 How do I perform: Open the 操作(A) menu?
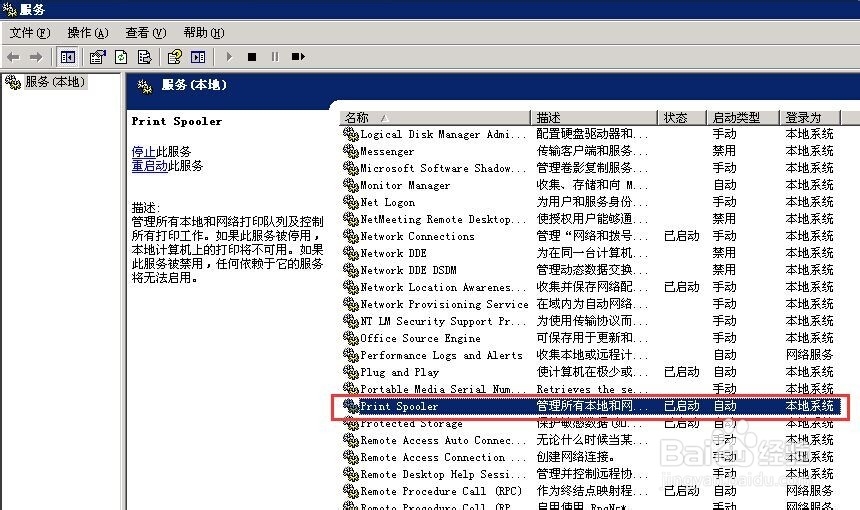[x=88, y=33]
